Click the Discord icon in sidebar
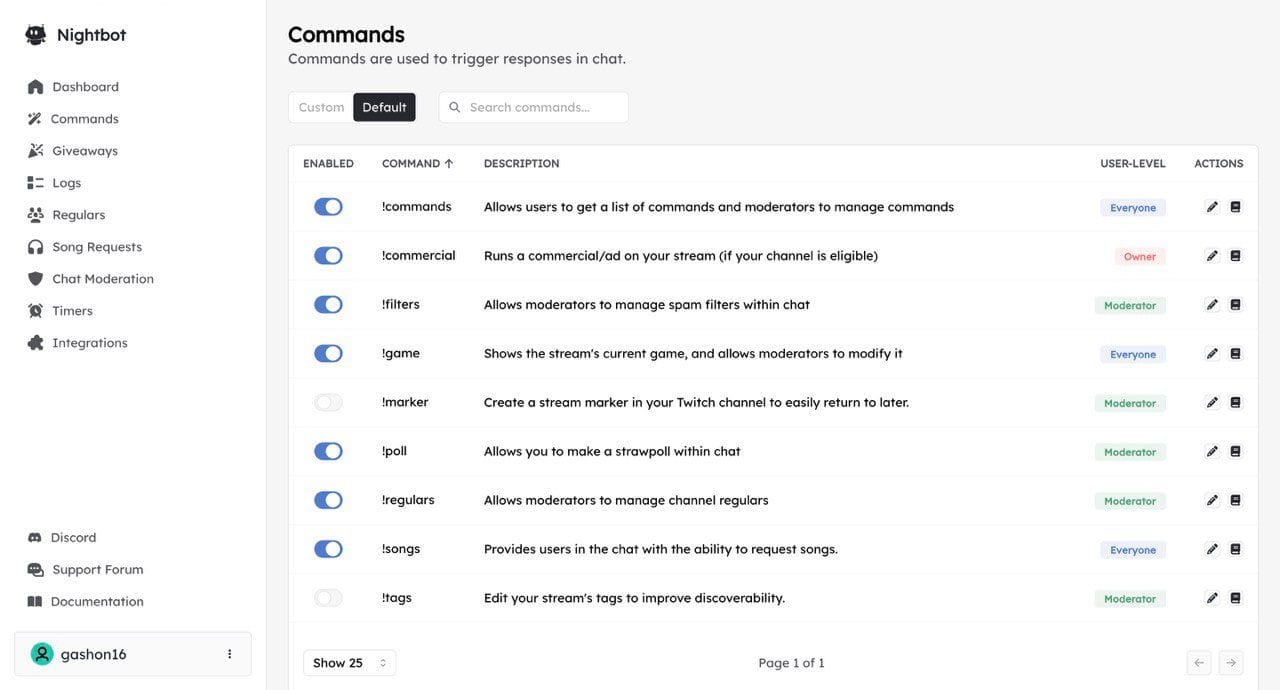 click(x=35, y=538)
